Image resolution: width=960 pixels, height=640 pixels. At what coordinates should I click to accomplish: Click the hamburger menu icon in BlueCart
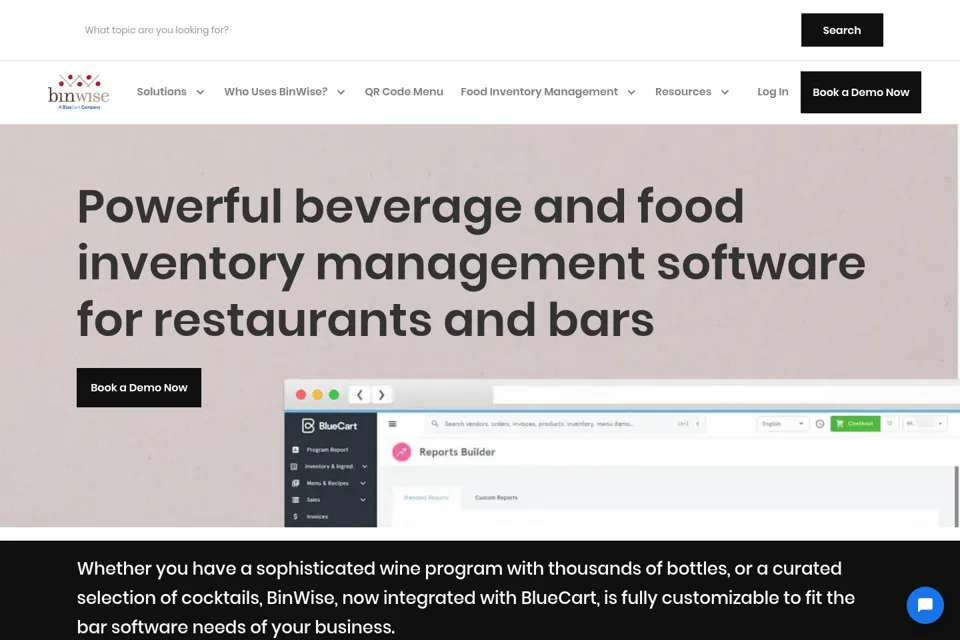[392, 424]
